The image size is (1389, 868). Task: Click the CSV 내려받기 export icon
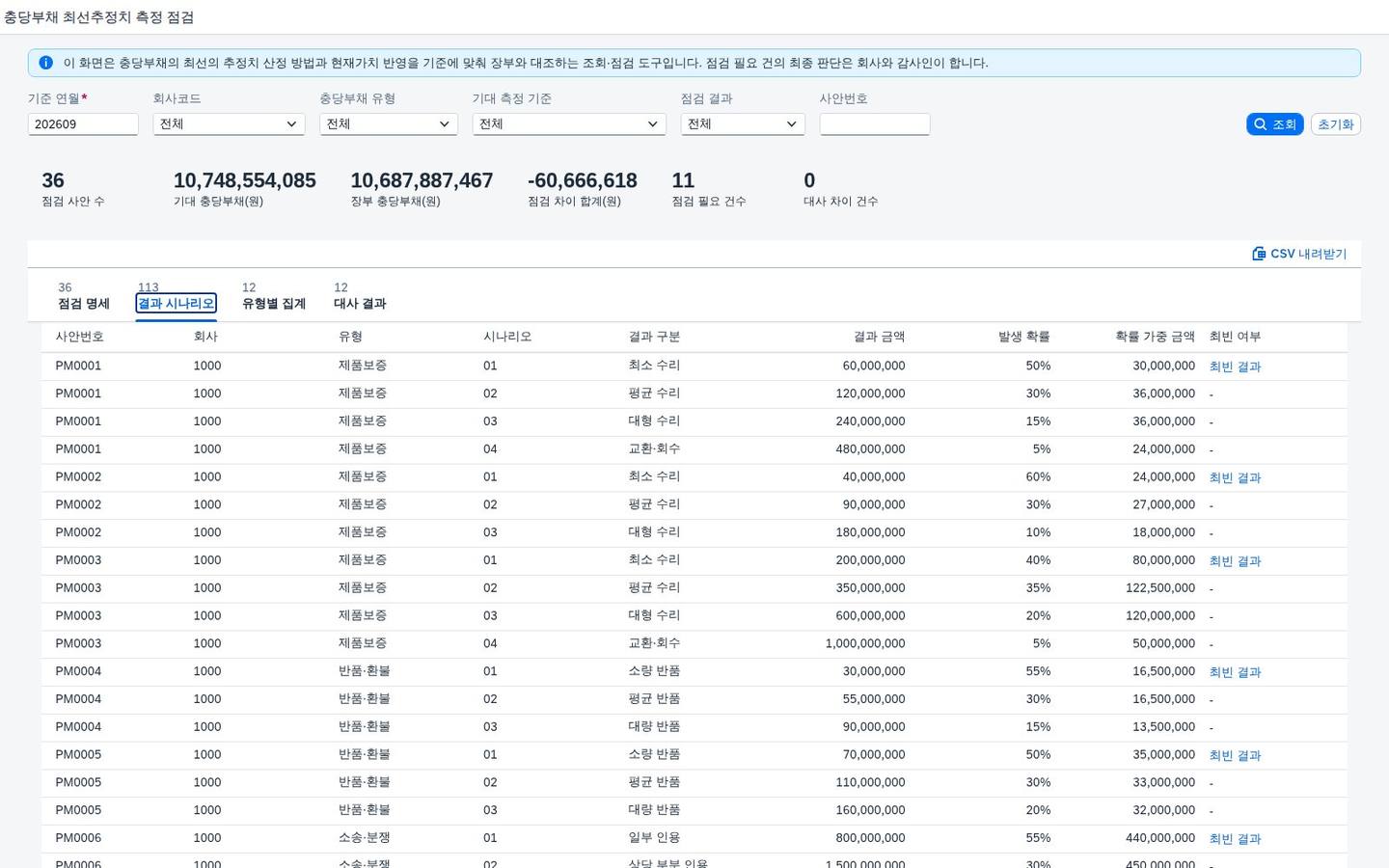pyautogui.click(x=1259, y=254)
